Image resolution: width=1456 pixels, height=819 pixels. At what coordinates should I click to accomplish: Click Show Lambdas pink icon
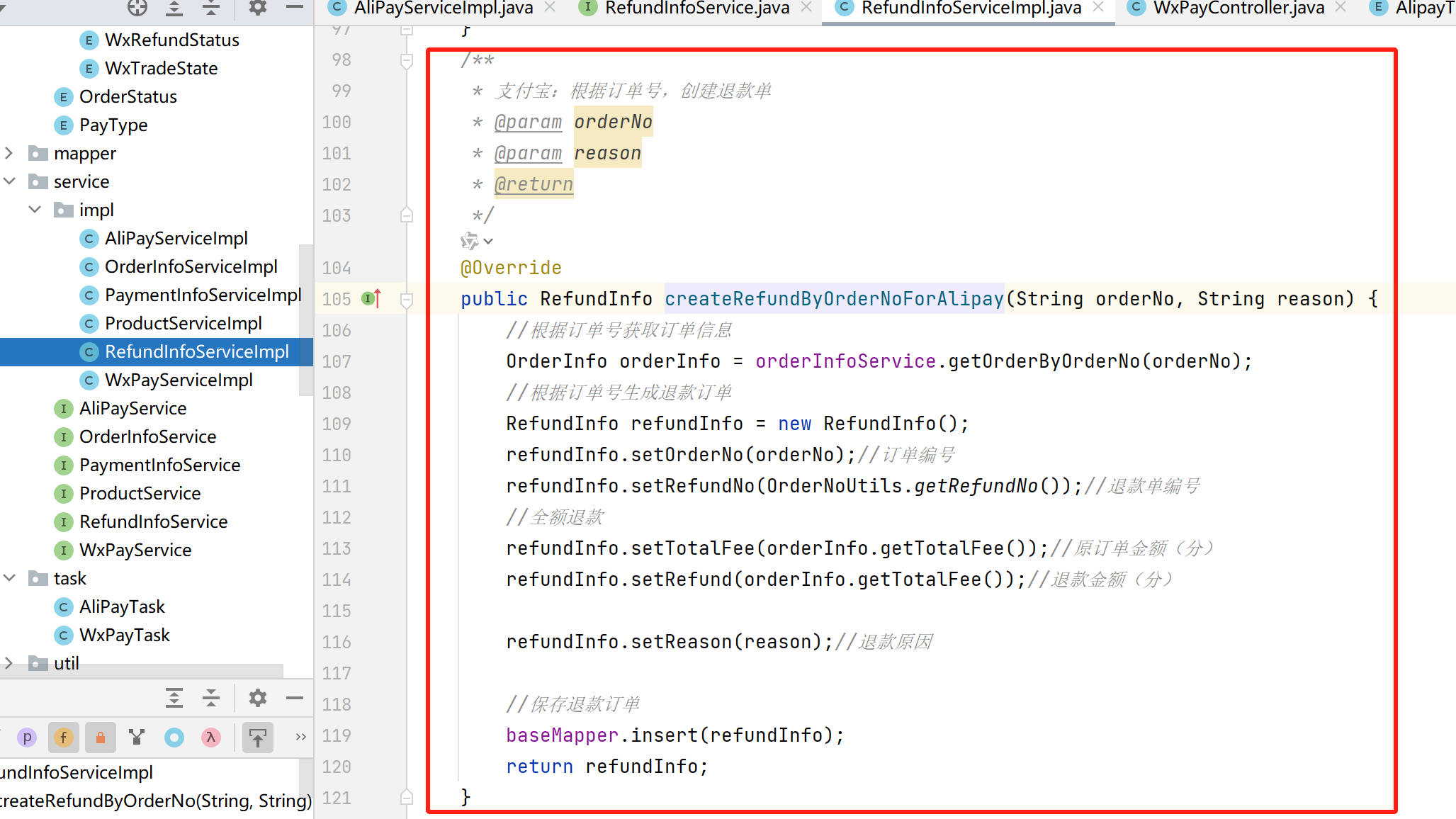[x=210, y=738]
